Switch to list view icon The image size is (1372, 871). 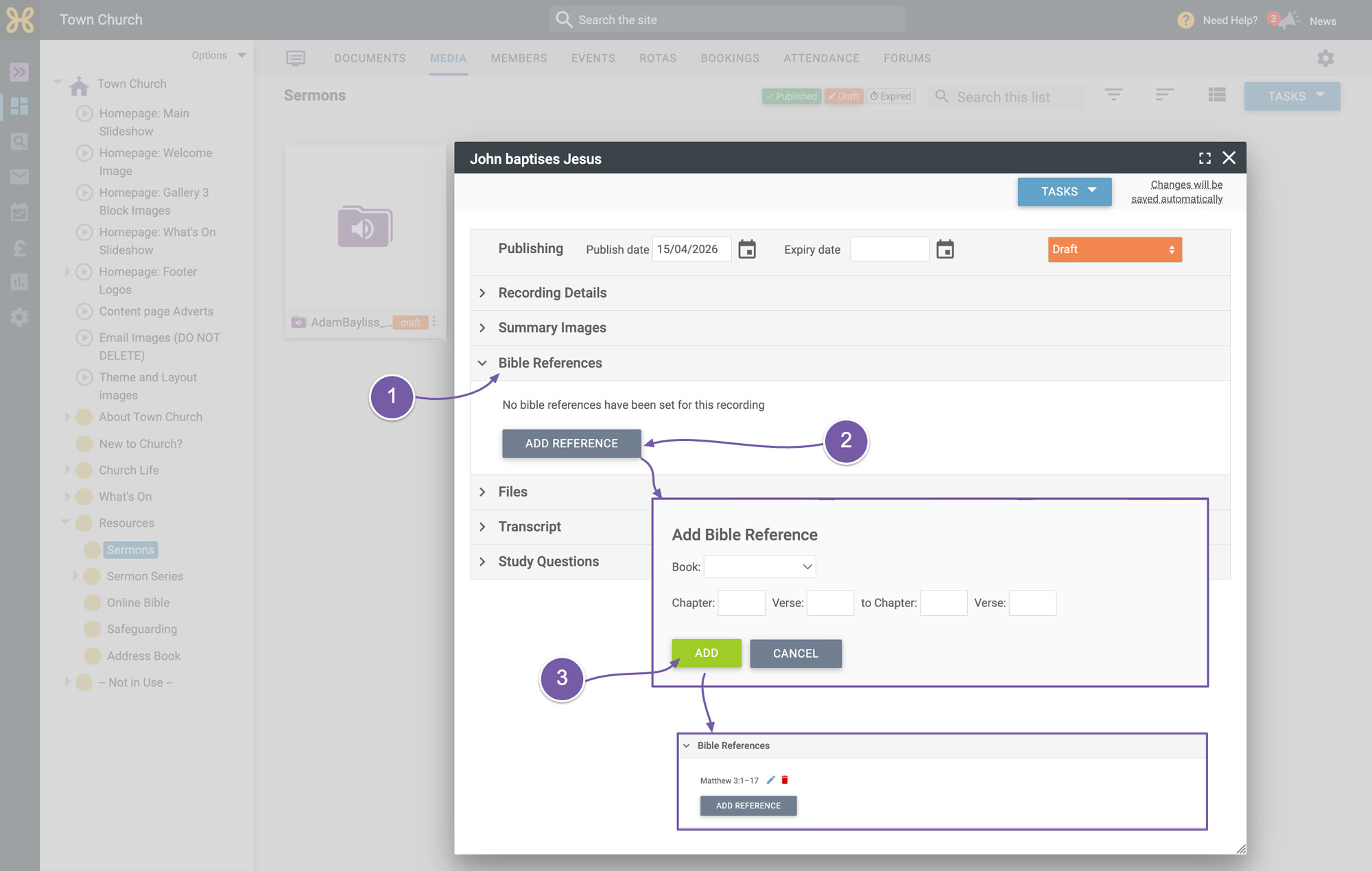tap(1217, 95)
